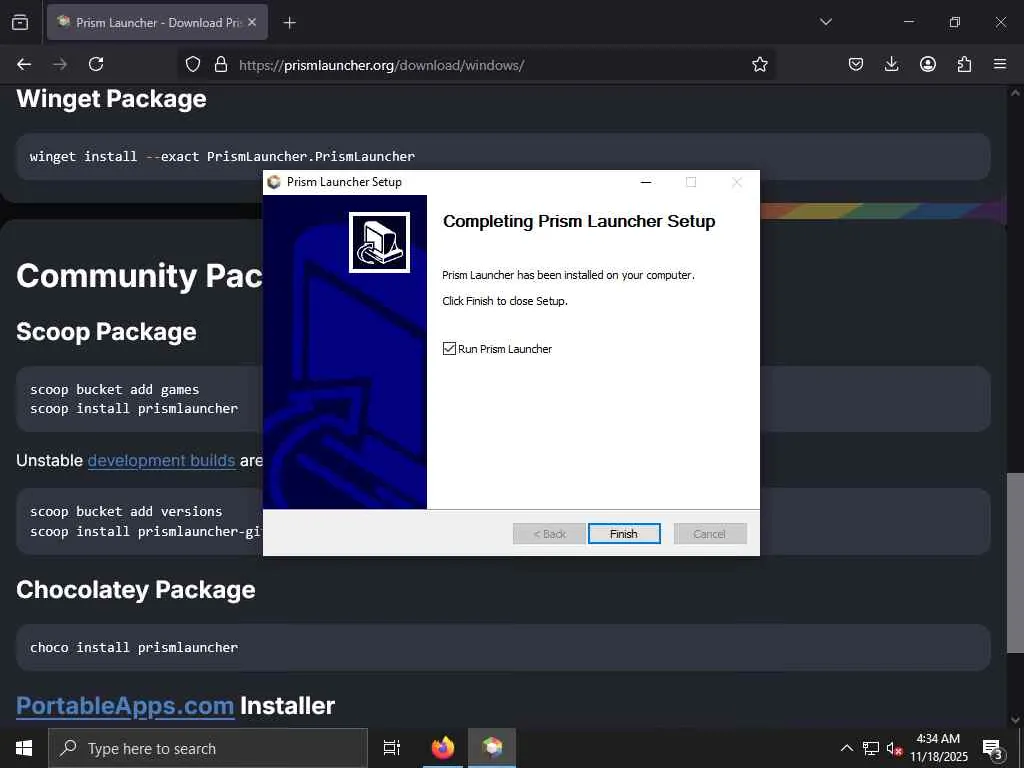Show hidden system tray icons
The height and width of the screenshot is (768, 1024).
(x=846, y=748)
